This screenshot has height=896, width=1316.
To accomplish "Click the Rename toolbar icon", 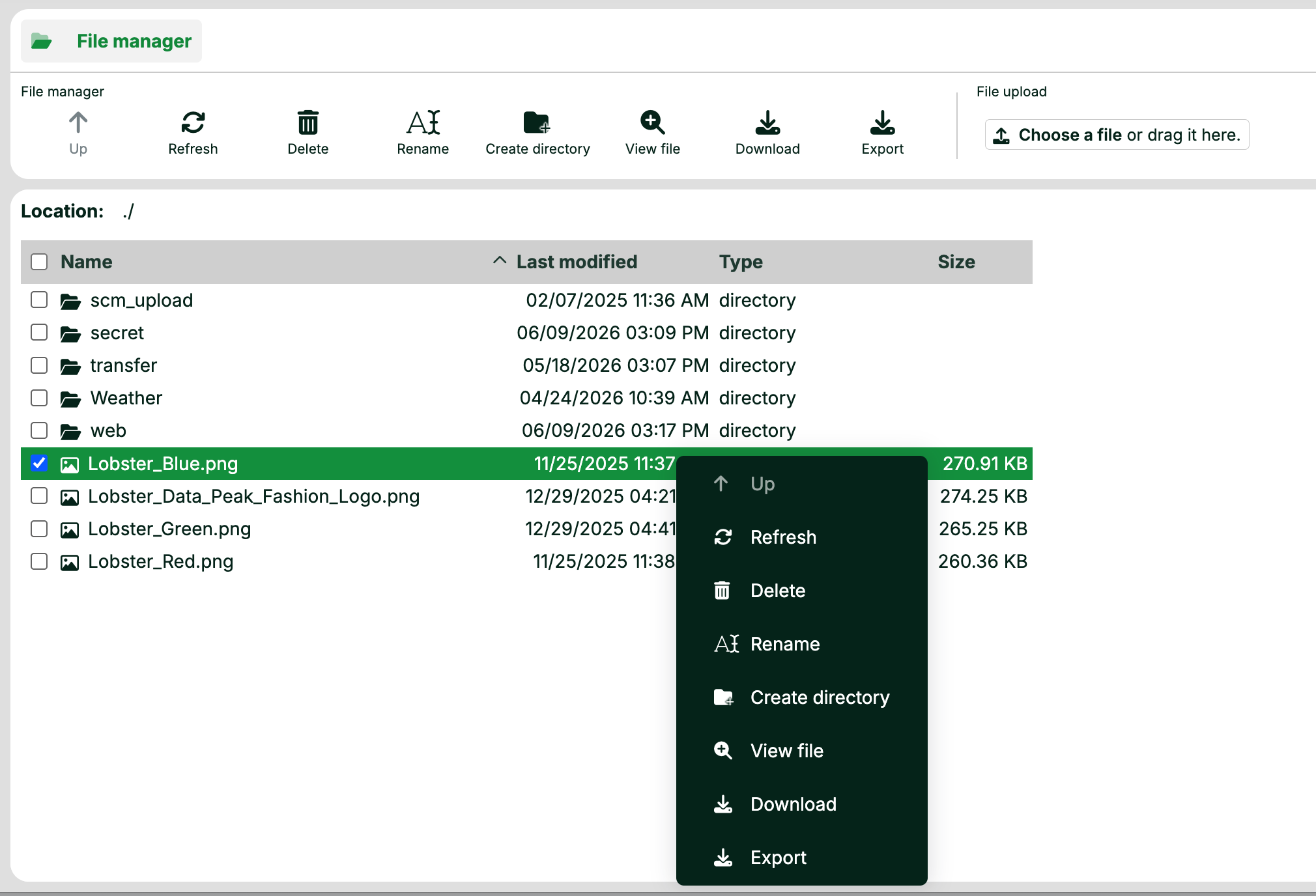I will pyautogui.click(x=423, y=122).
